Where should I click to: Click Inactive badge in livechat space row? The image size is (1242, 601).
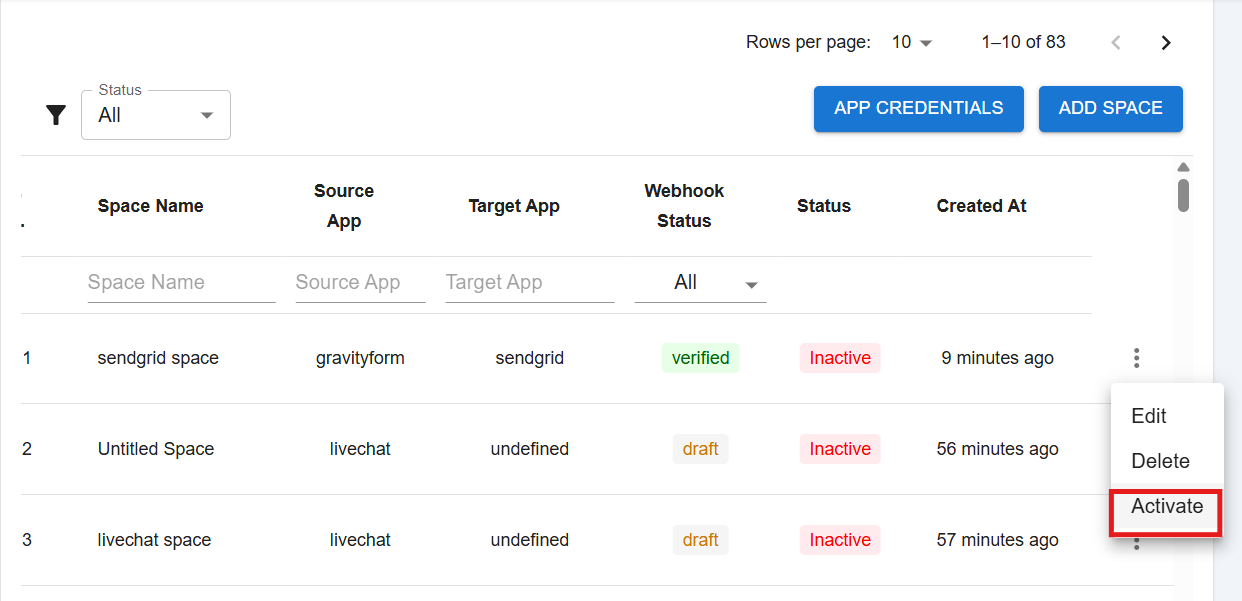click(840, 540)
